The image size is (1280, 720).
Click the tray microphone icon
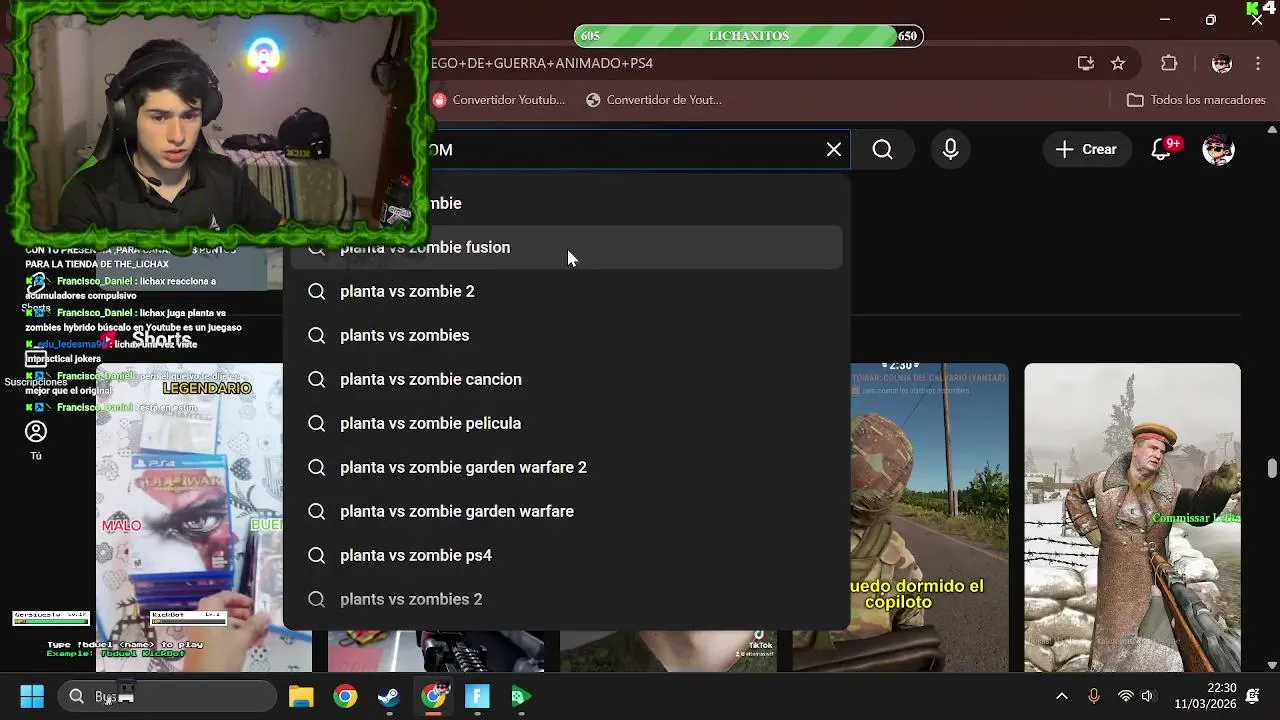coord(1094,696)
